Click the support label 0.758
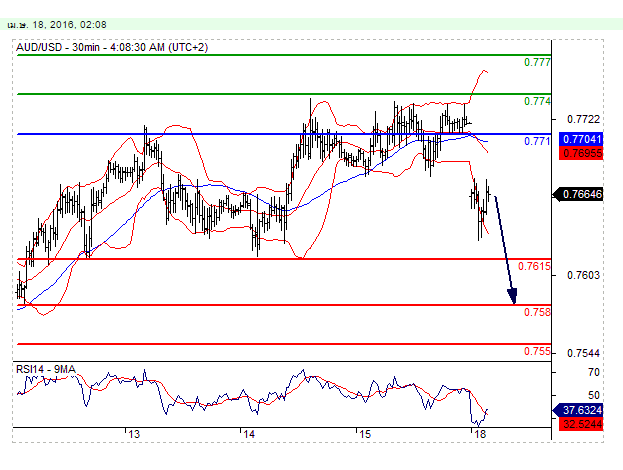623x470 pixels. pos(537,312)
